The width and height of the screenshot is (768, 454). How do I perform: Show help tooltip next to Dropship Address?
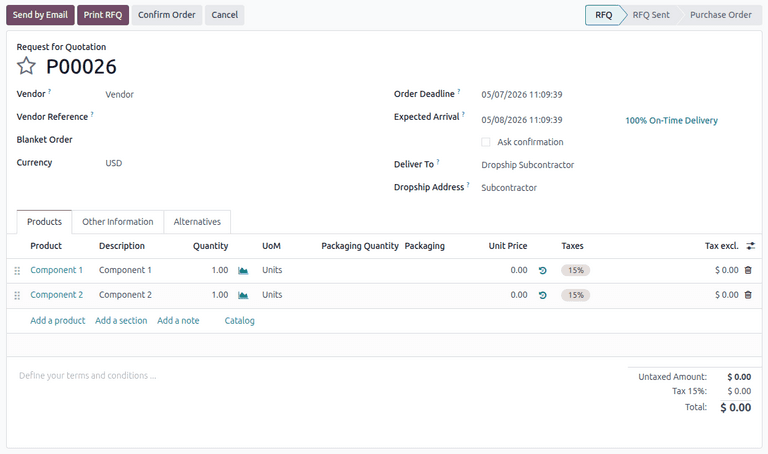tap(468, 185)
